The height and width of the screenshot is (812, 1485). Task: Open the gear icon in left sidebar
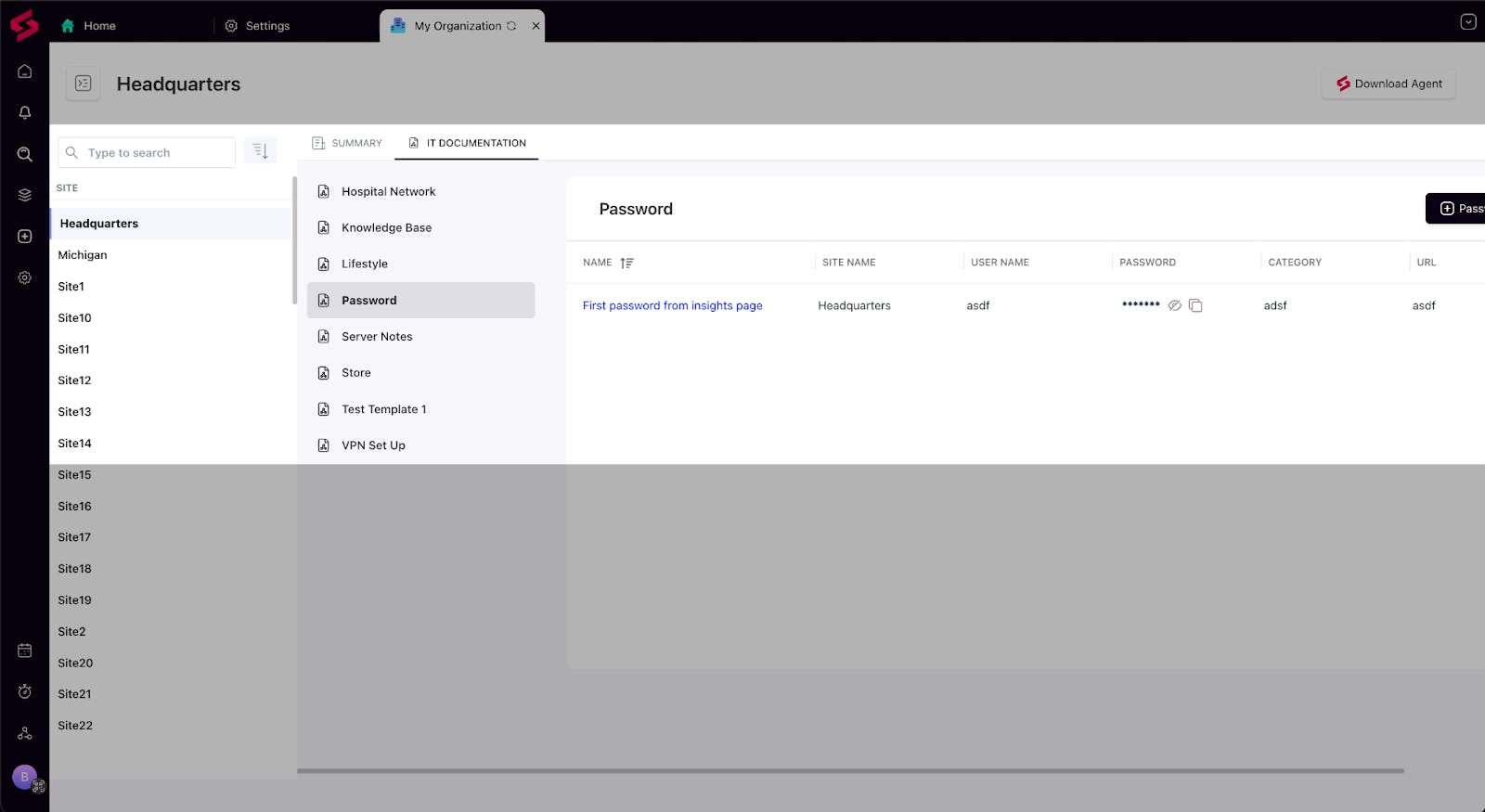[25, 277]
